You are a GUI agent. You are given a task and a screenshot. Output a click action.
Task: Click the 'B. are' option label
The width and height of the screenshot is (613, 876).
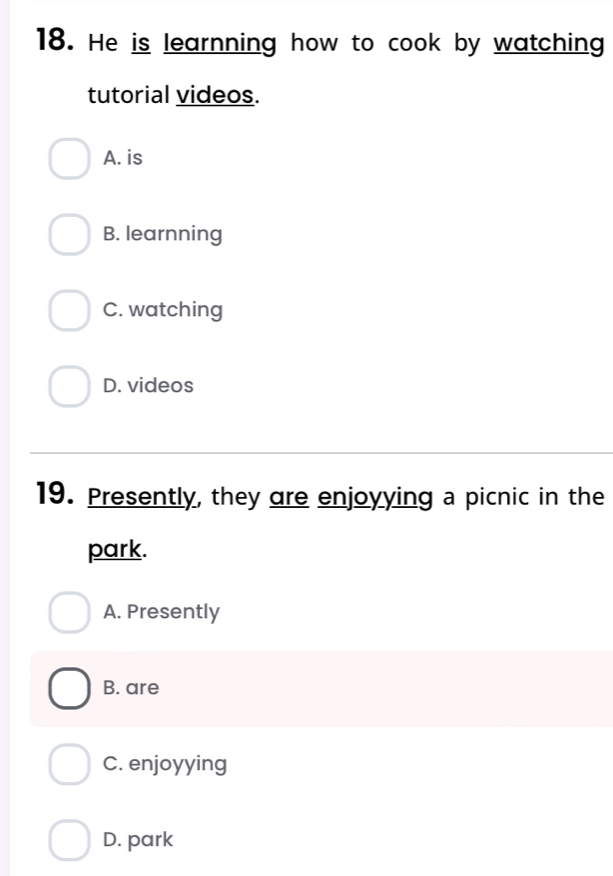131,688
